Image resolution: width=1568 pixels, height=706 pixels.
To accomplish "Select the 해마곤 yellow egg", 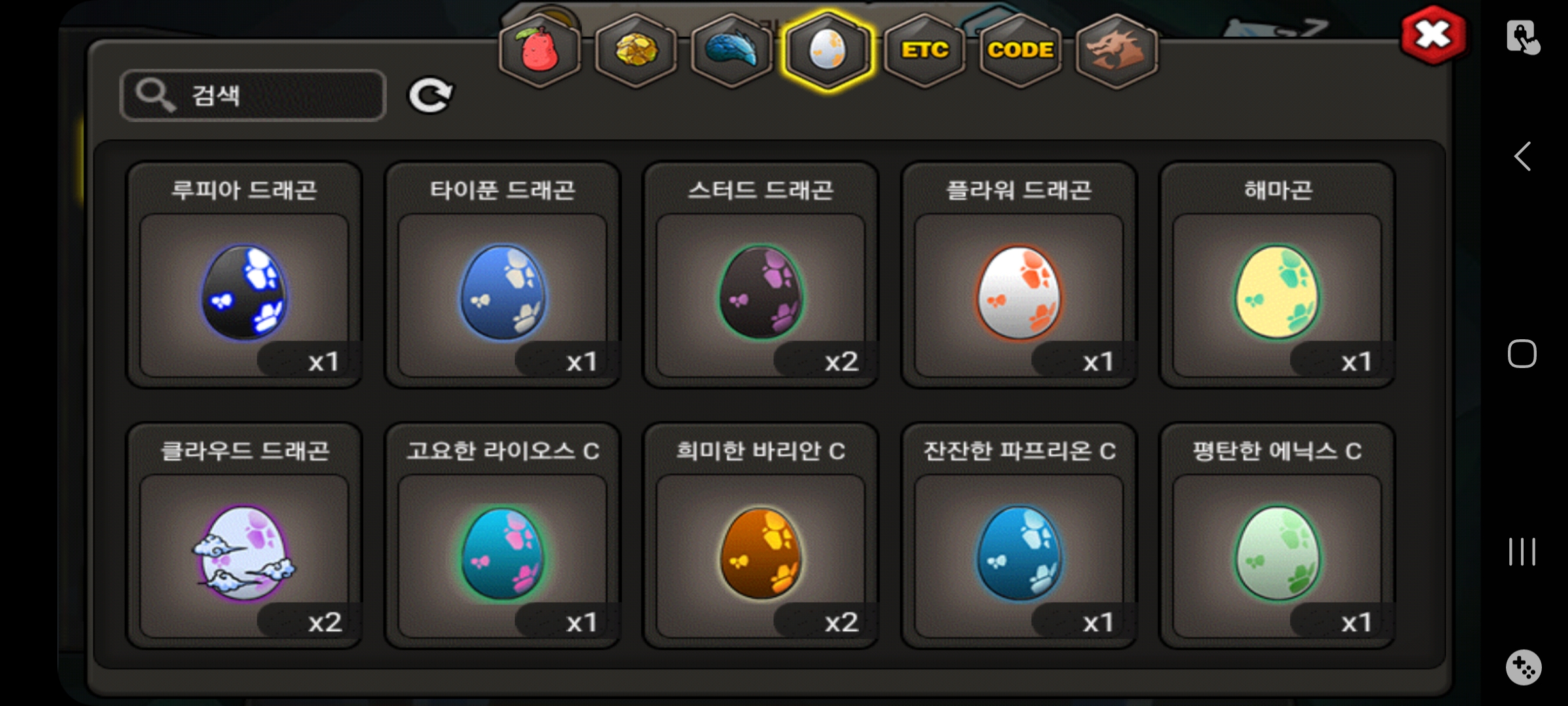I will click(x=1277, y=275).
